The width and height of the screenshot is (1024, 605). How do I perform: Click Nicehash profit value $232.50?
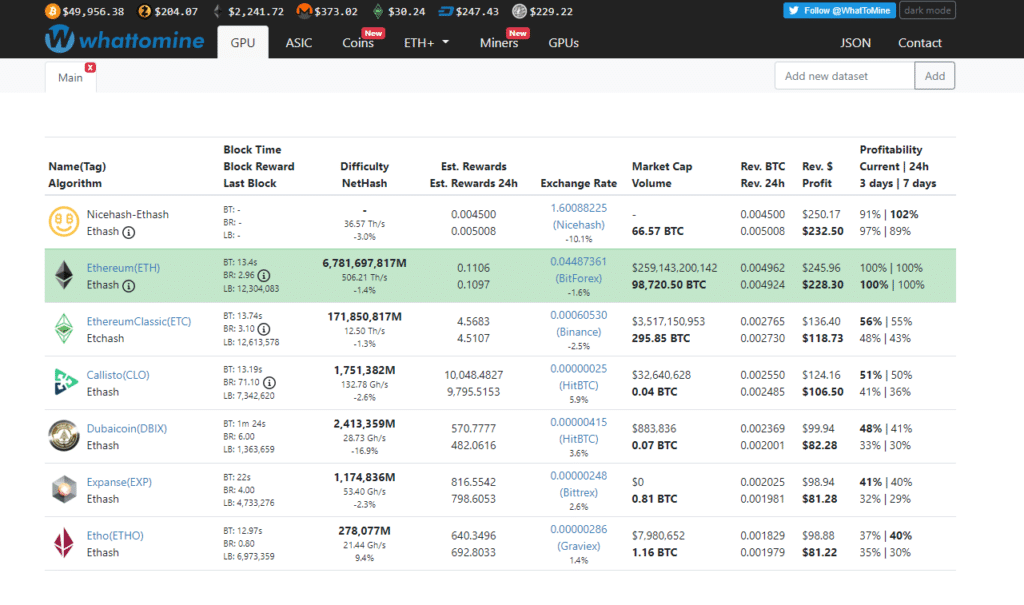pyautogui.click(x=823, y=231)
